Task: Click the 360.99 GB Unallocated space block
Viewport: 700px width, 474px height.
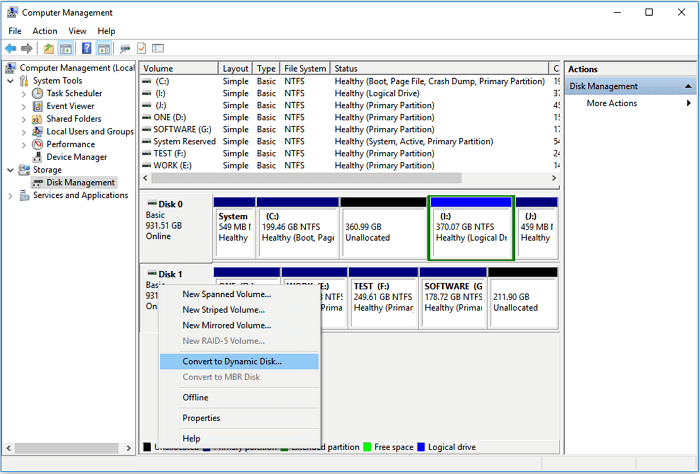Action: pyautogui.click(x=382, y=228)
